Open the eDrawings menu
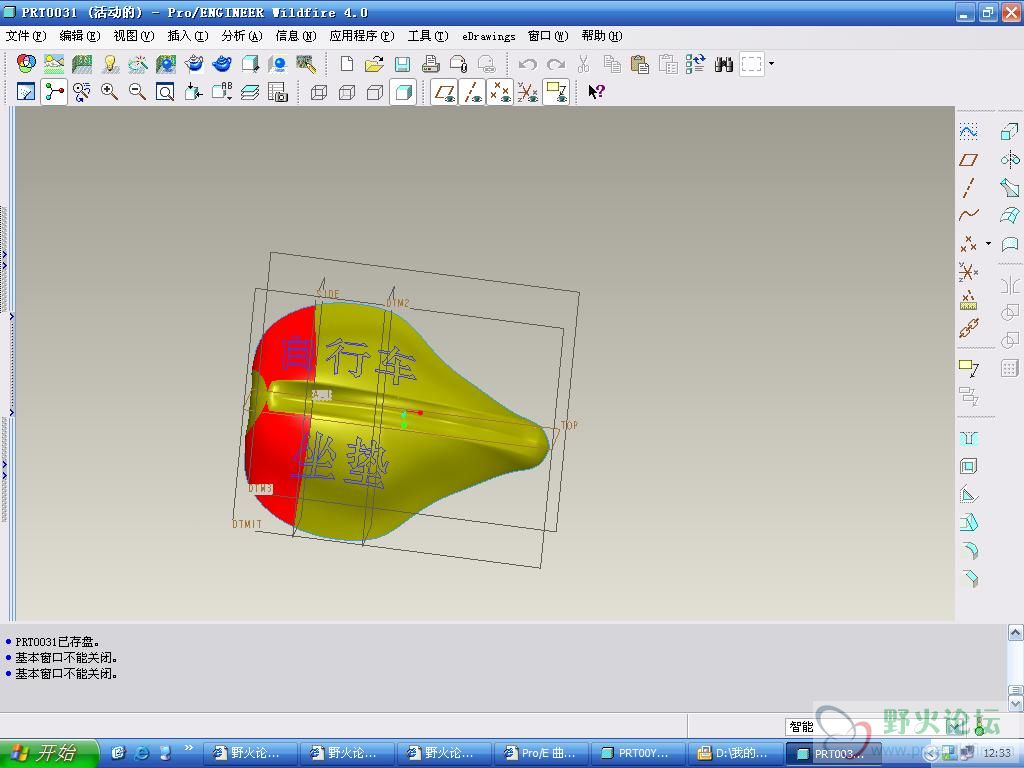Screen dimensions: 1024x768 coord(488,37)
